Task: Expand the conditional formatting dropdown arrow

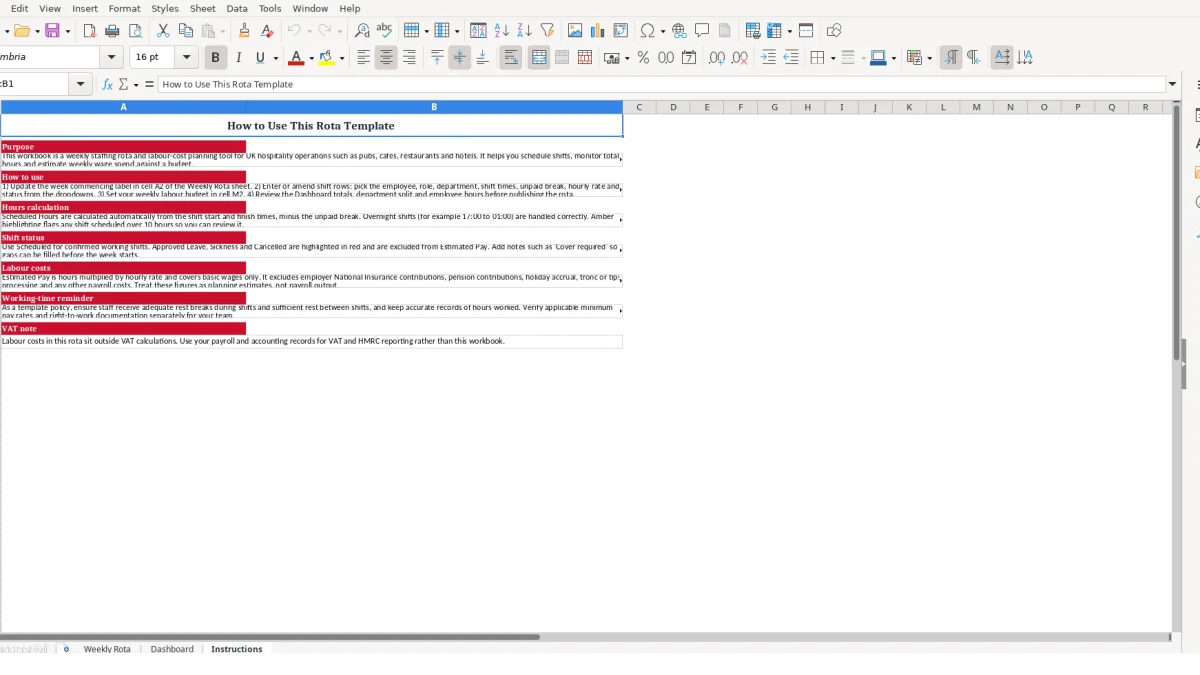Action: click(x=930, y=58)
